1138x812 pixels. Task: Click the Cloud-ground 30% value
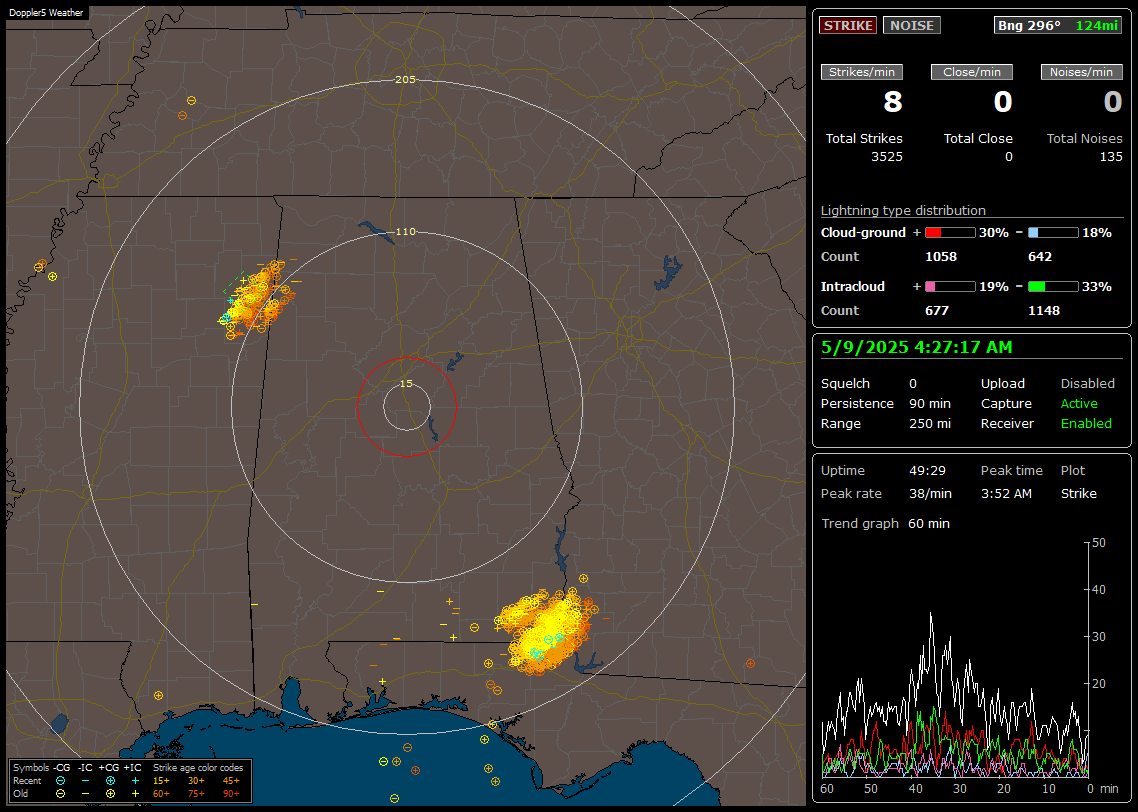pos(994,233)
